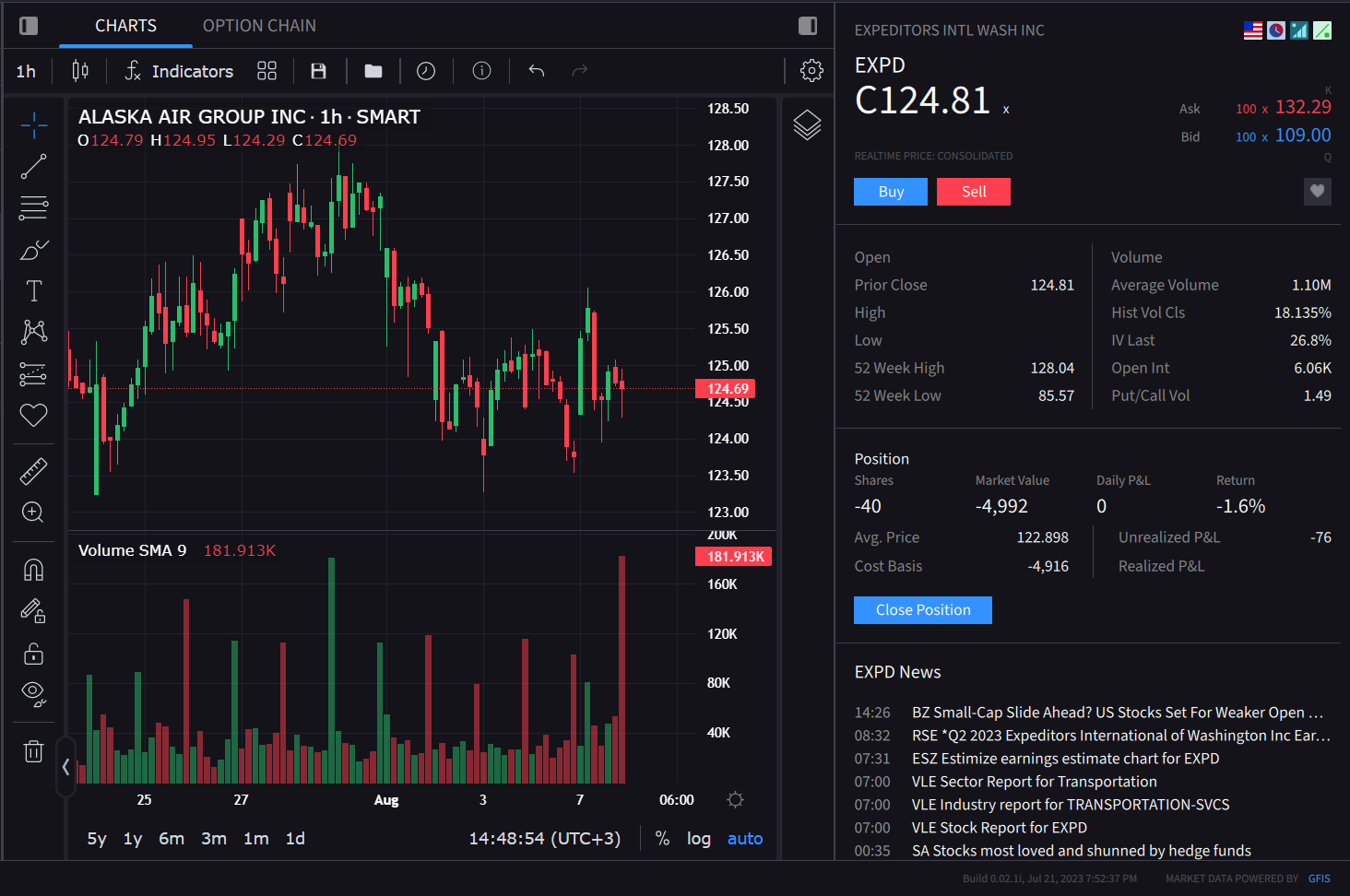1350x896 pixels.
Task: Select the Text annotation tool
Action: (x=33, y=291)
